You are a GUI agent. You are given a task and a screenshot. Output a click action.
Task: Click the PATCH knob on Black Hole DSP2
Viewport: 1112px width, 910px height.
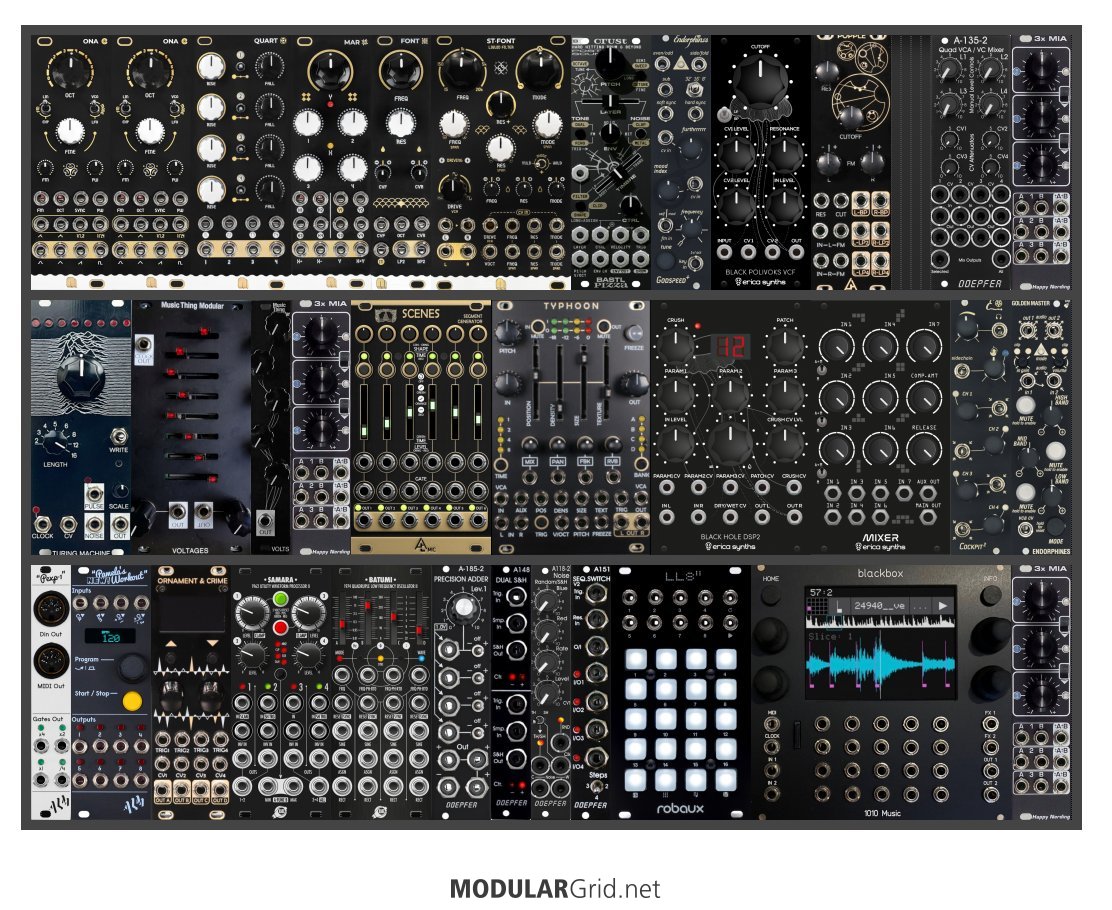coord(784,345)
